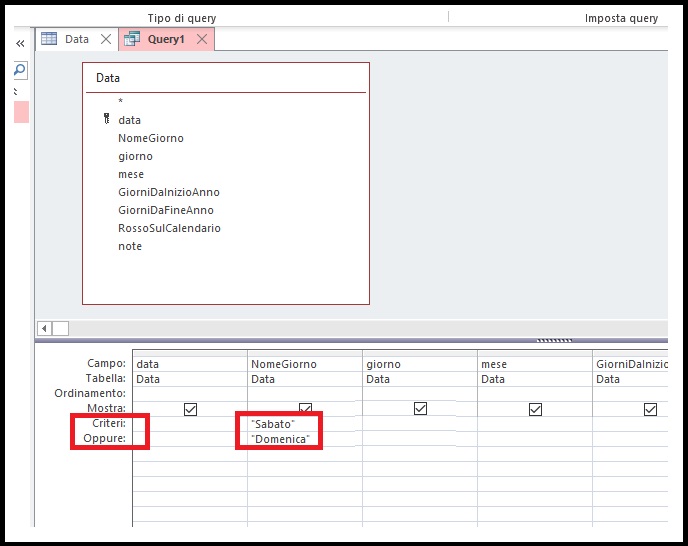Click the Campo cell containing data
Screen dimensions: 688x546
[x=190, y=364]
